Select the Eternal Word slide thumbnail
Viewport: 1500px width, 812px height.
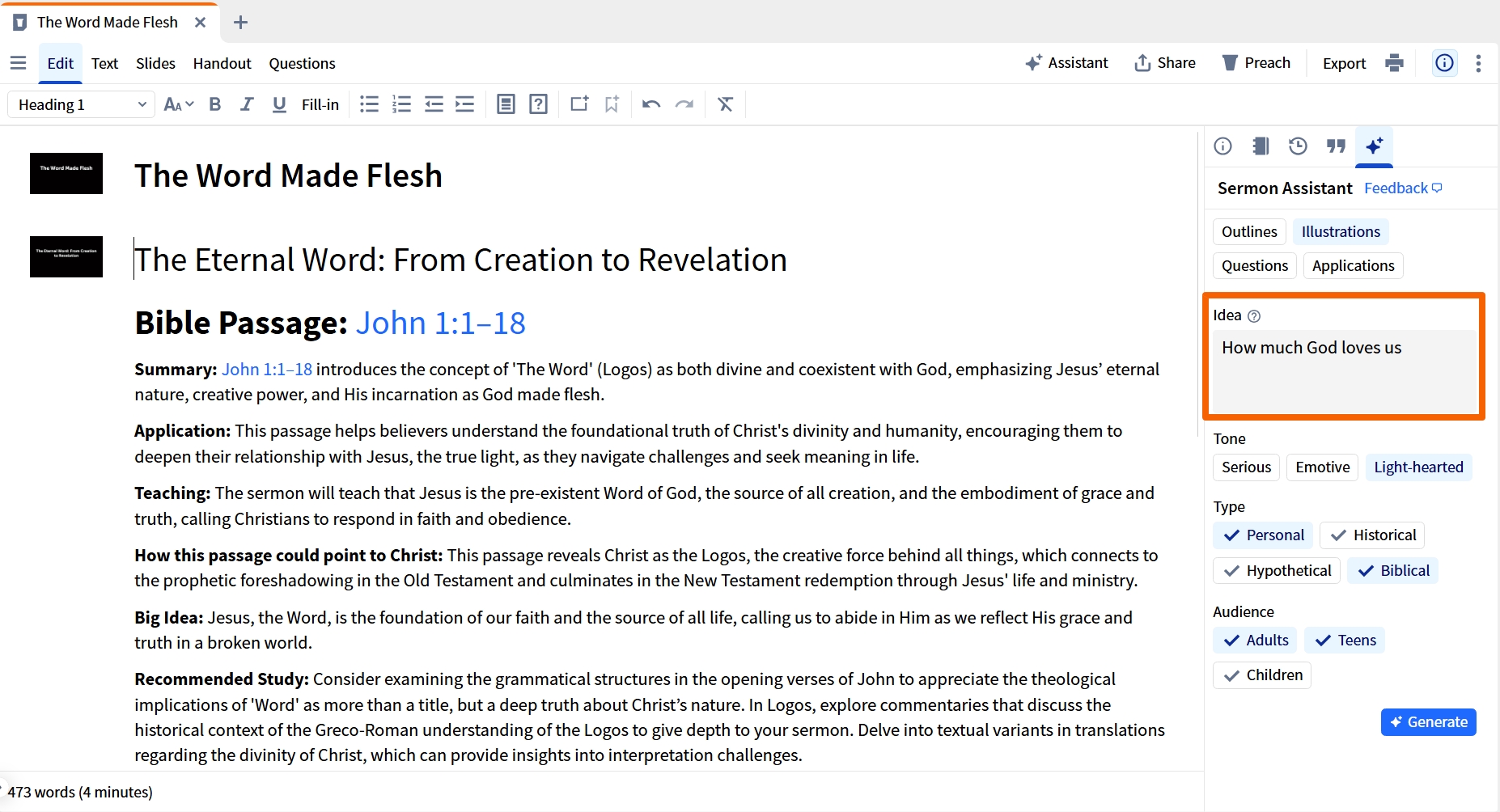pos(66,256)
